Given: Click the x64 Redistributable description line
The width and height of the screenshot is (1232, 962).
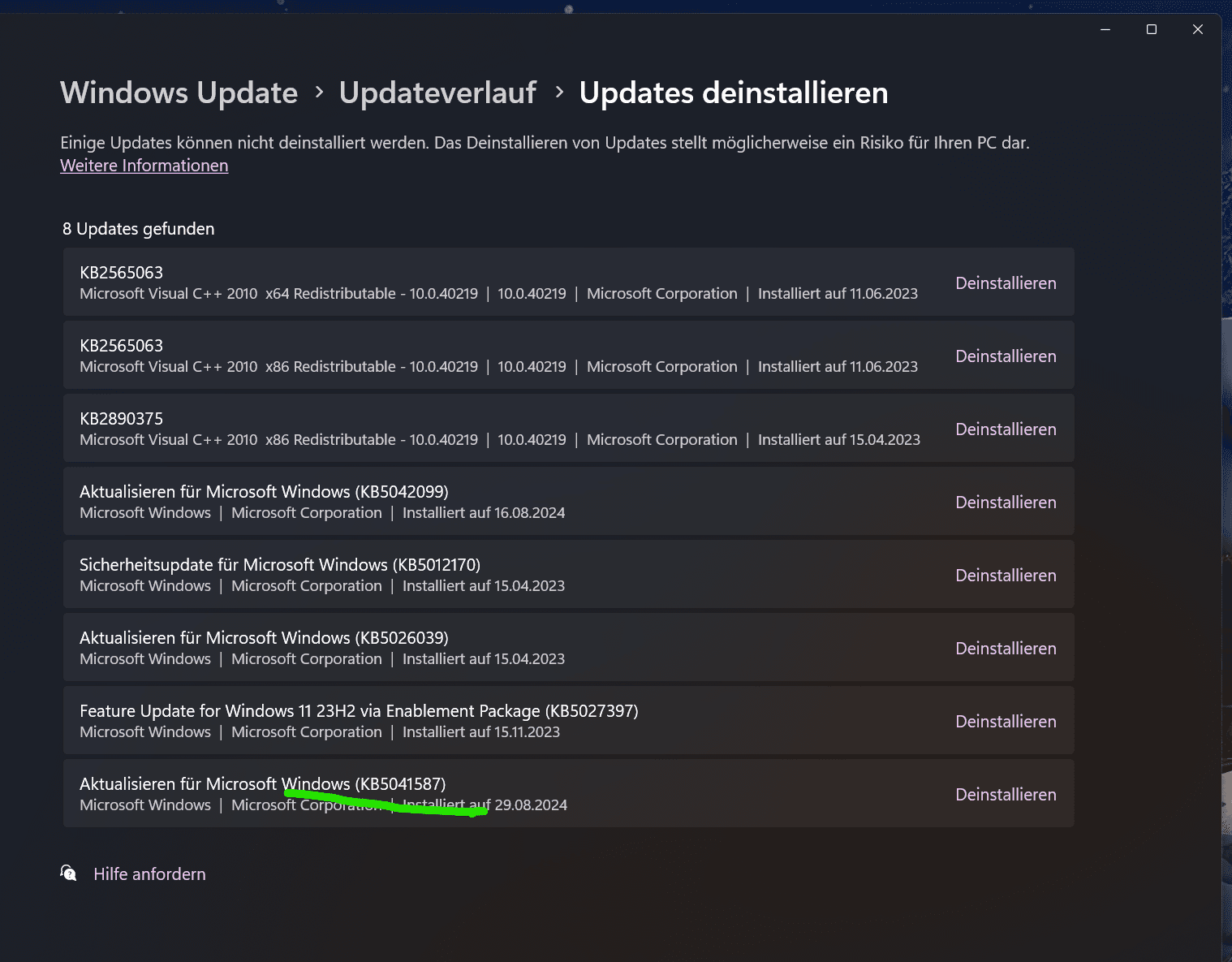Looking at the screenshot, I should (x=498, y=294).
